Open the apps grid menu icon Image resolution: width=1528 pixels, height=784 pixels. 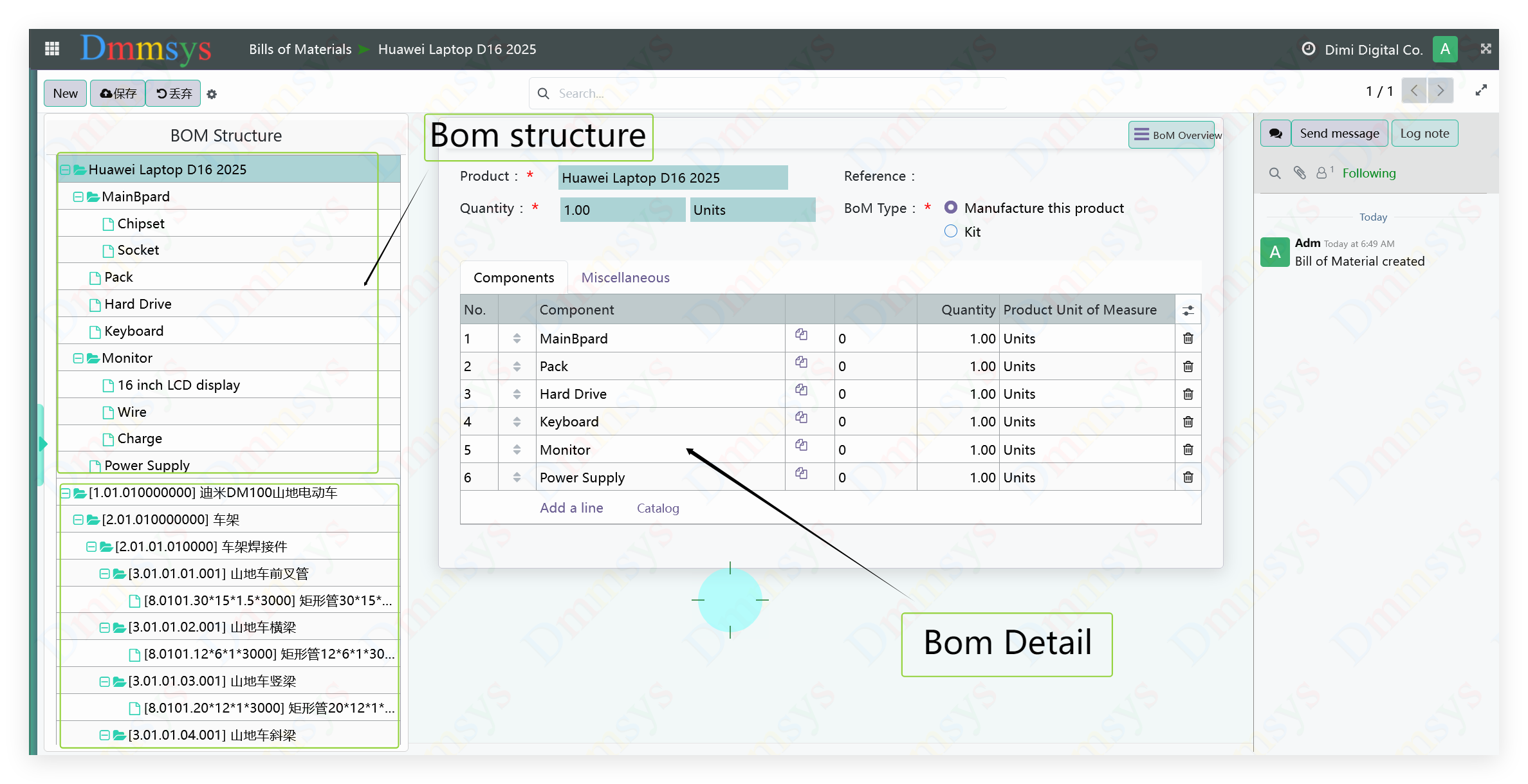[x=52, y=49]
